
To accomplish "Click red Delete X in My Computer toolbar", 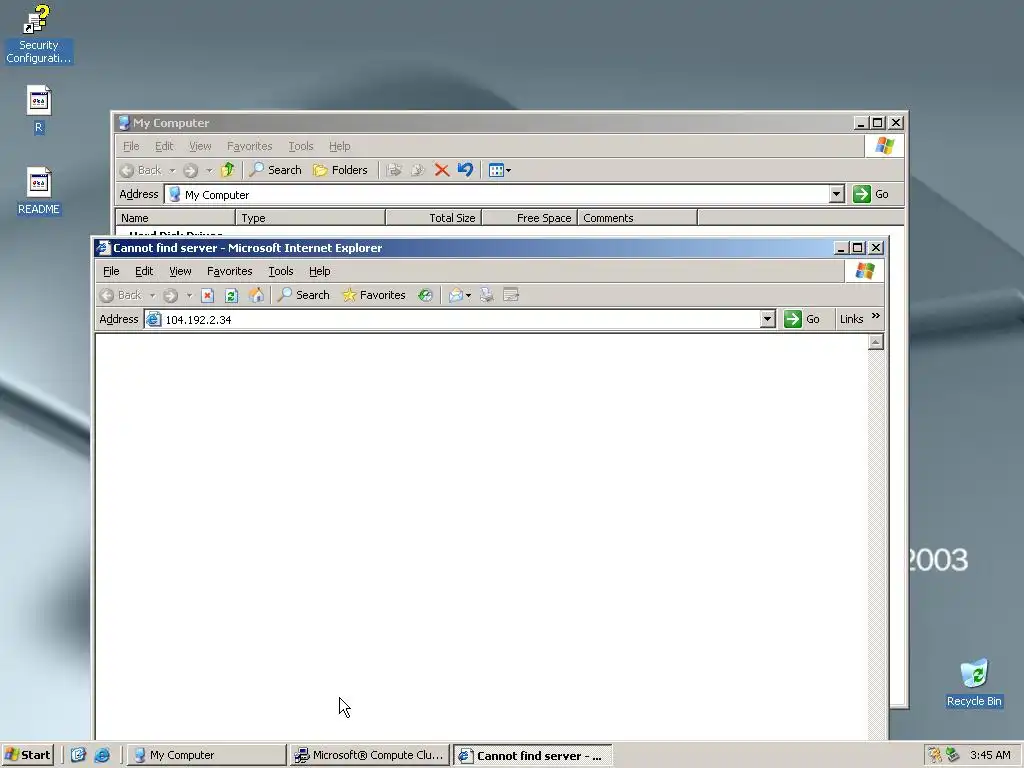I will (442, 170).
